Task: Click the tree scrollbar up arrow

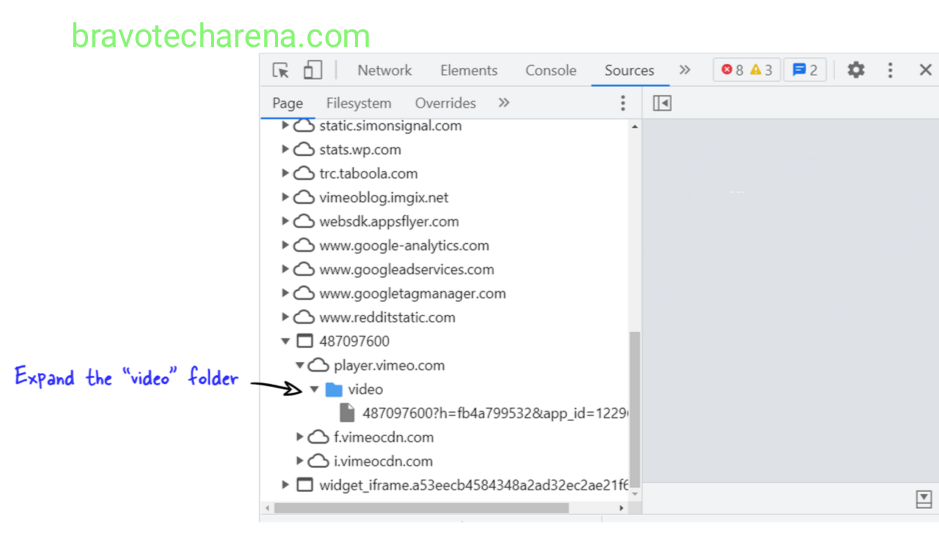Action: [x=635, y=126]
